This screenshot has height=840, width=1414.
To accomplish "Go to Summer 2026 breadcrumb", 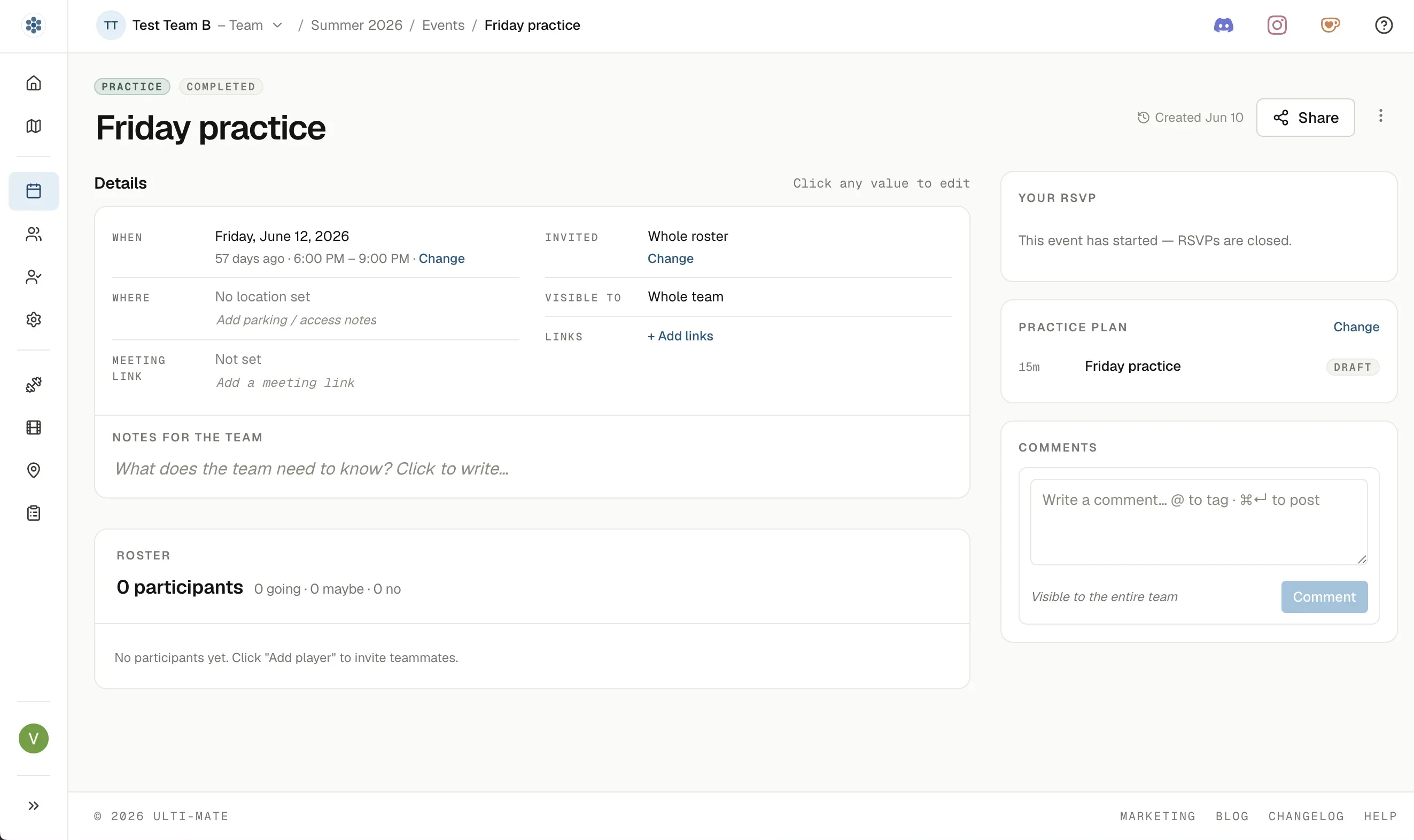I will click(x=356, y=25).
